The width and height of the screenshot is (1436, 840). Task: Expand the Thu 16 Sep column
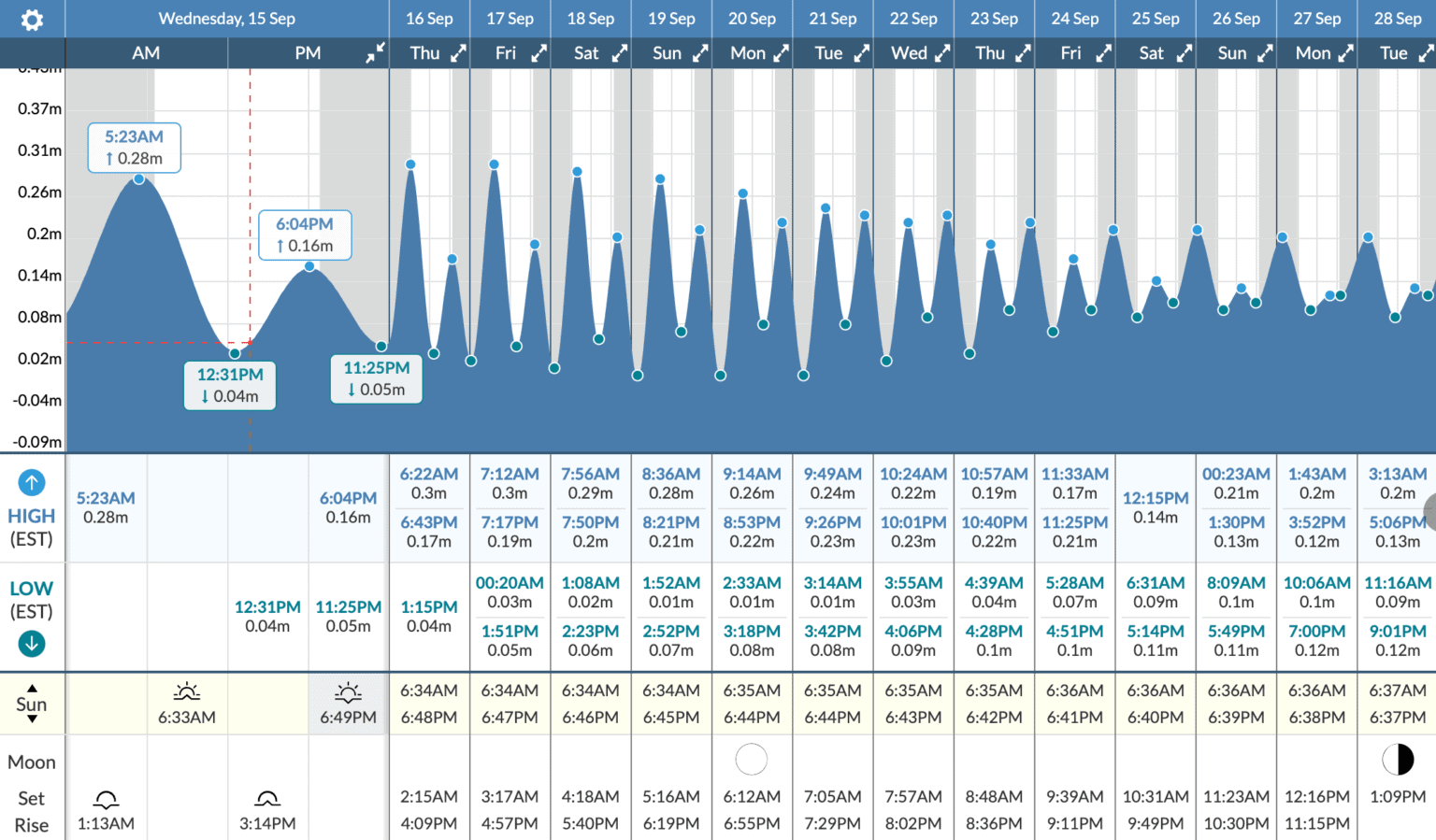[458, 54]
